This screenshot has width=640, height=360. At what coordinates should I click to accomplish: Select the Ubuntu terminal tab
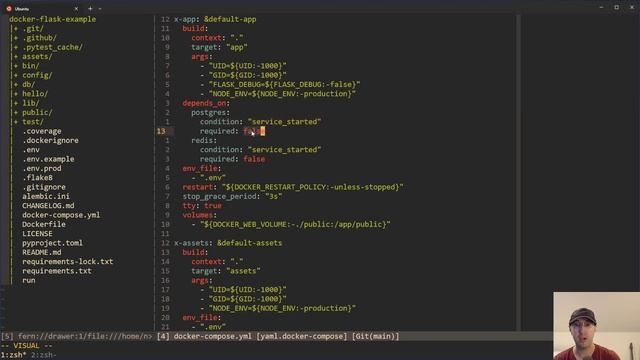tap(41, 9)
